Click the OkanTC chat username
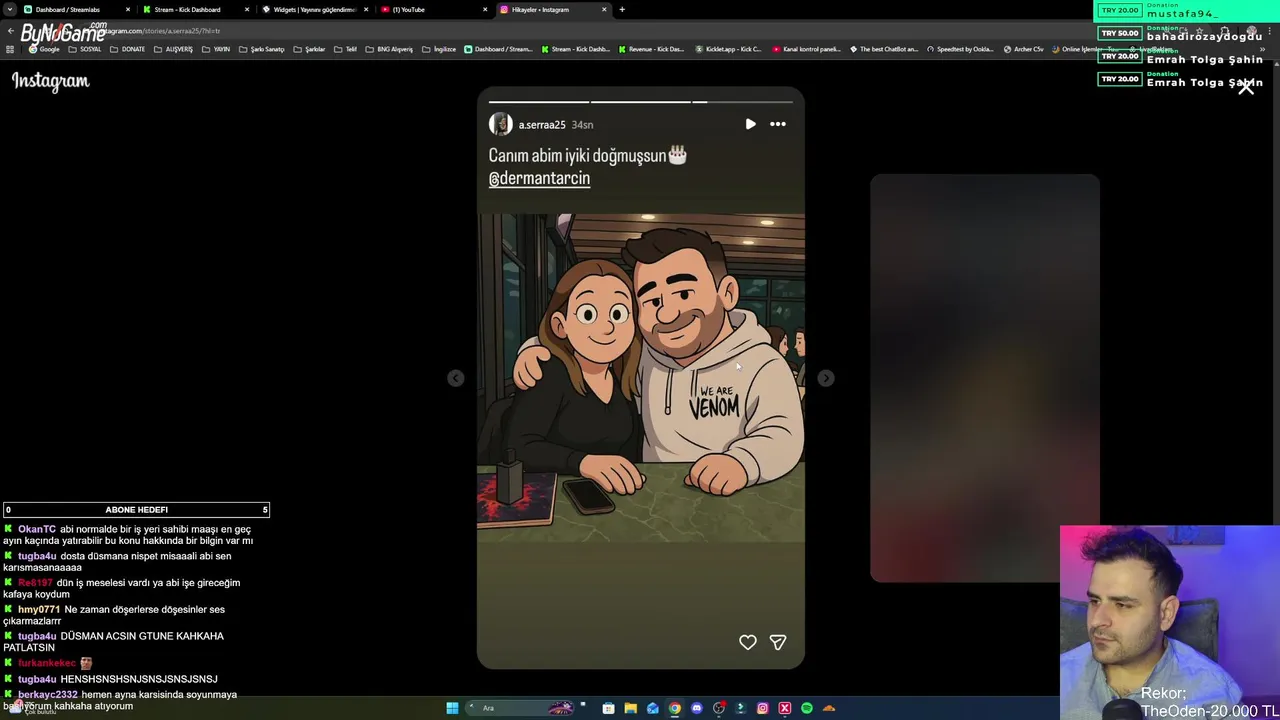 [37, 529]
